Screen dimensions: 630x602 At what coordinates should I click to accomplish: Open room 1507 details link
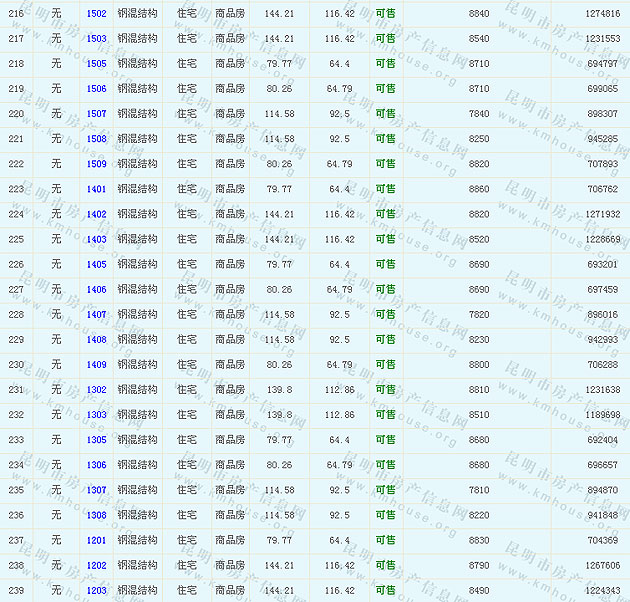point(96,114)
